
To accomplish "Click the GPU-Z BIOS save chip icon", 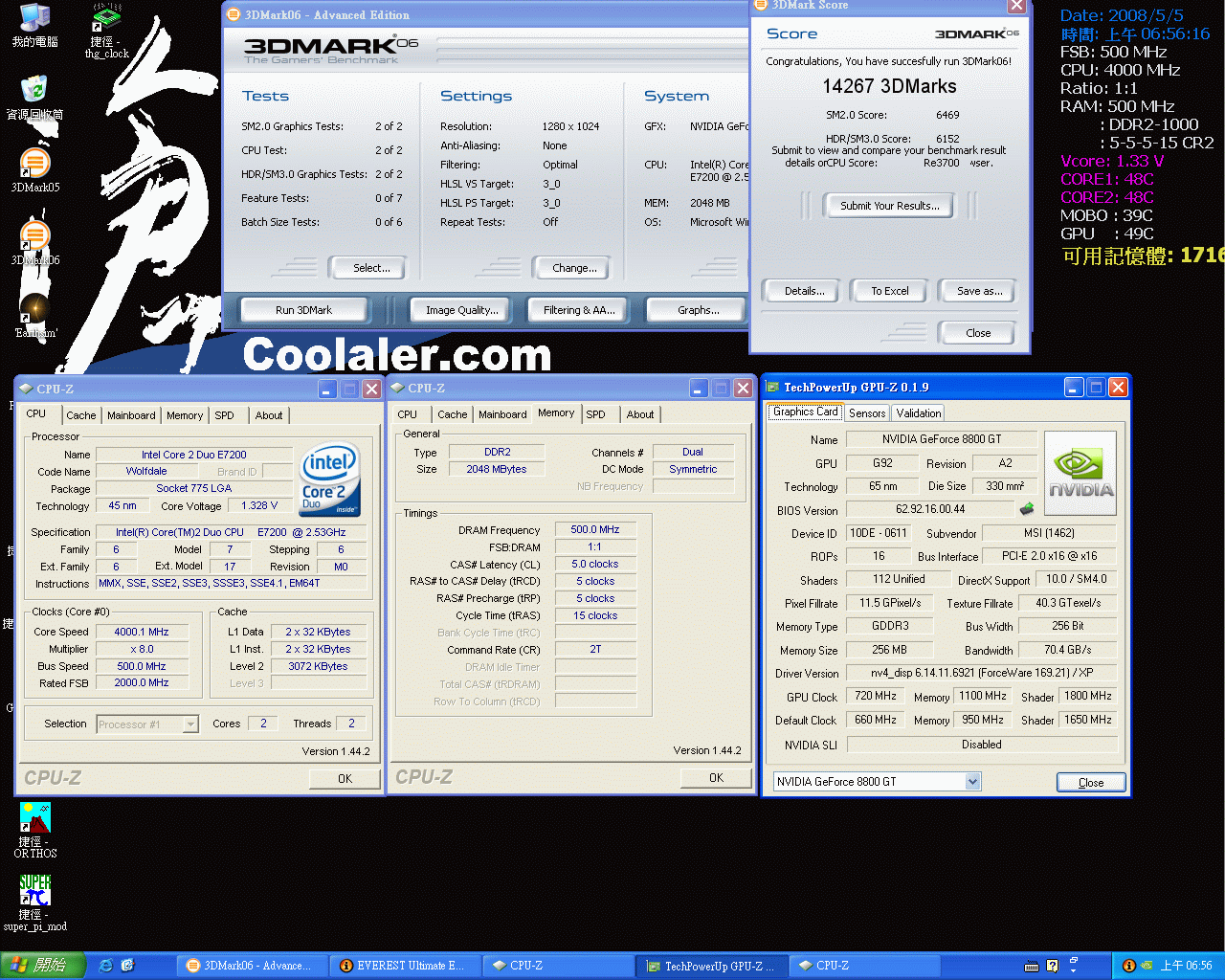I will 1028,509.
